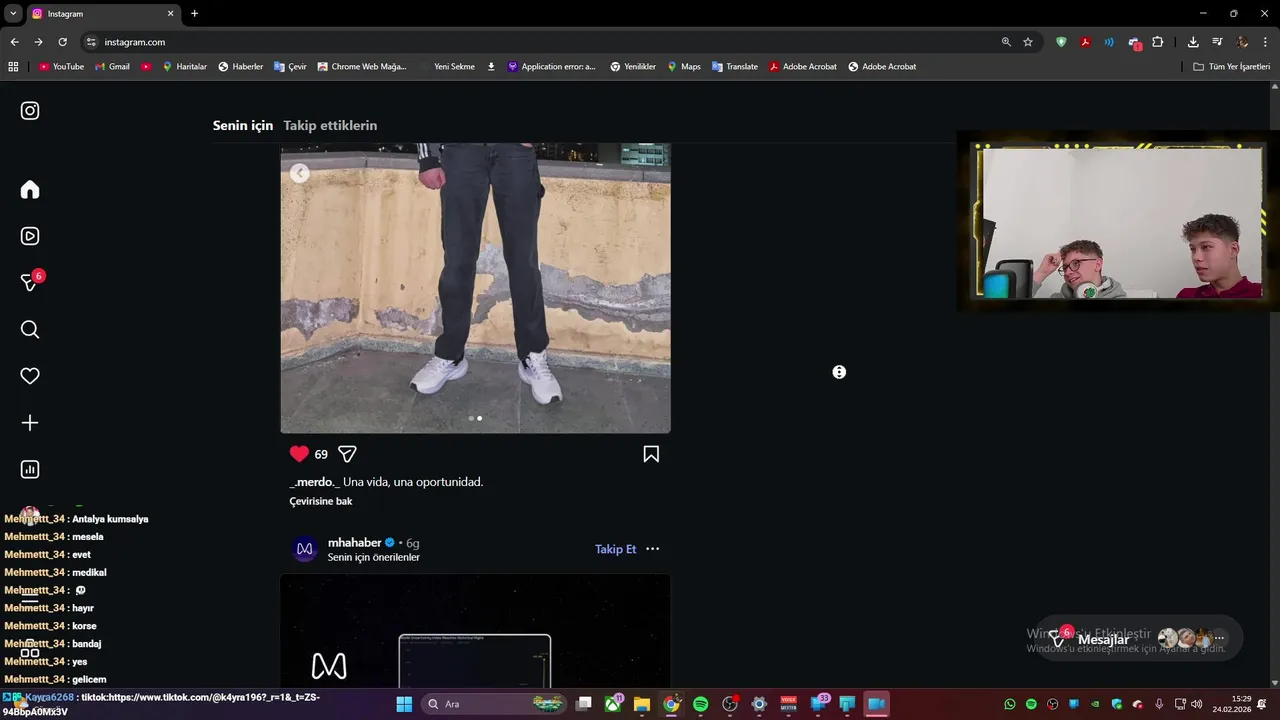The width and height of the screenshot is (1280, 720).
Task: Open YouTube bookmark
Action: pyautogui.click(x=61, y=67)
